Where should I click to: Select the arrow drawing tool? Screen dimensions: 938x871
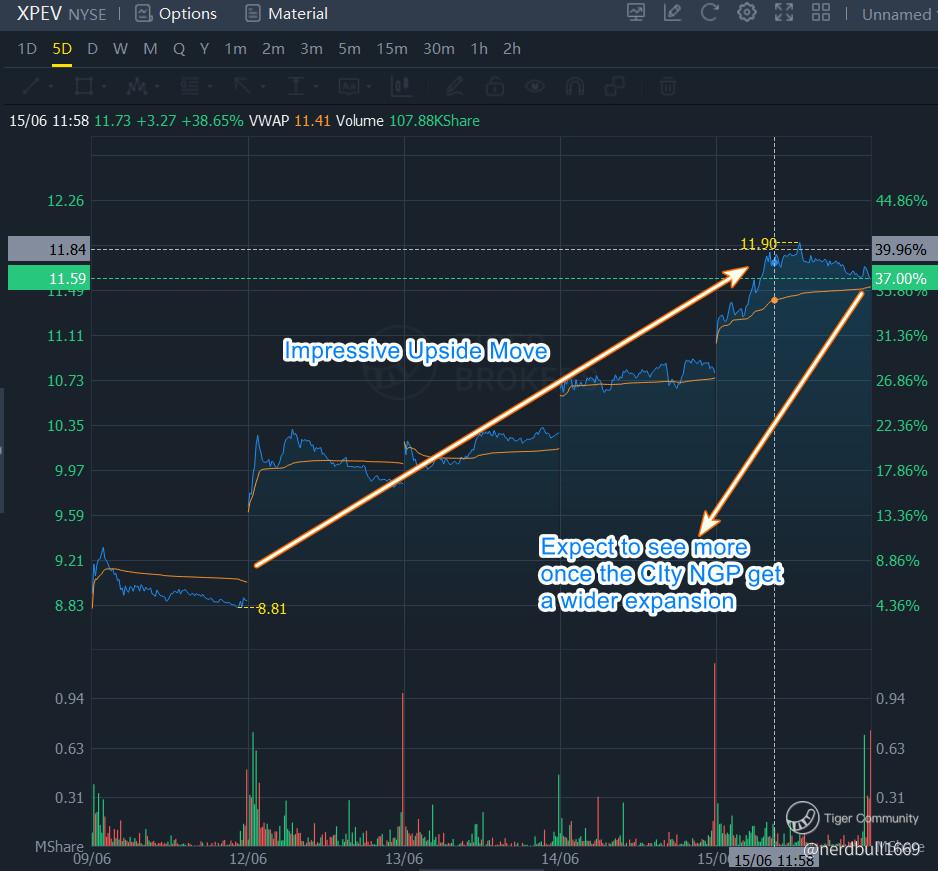pos(242,86)
